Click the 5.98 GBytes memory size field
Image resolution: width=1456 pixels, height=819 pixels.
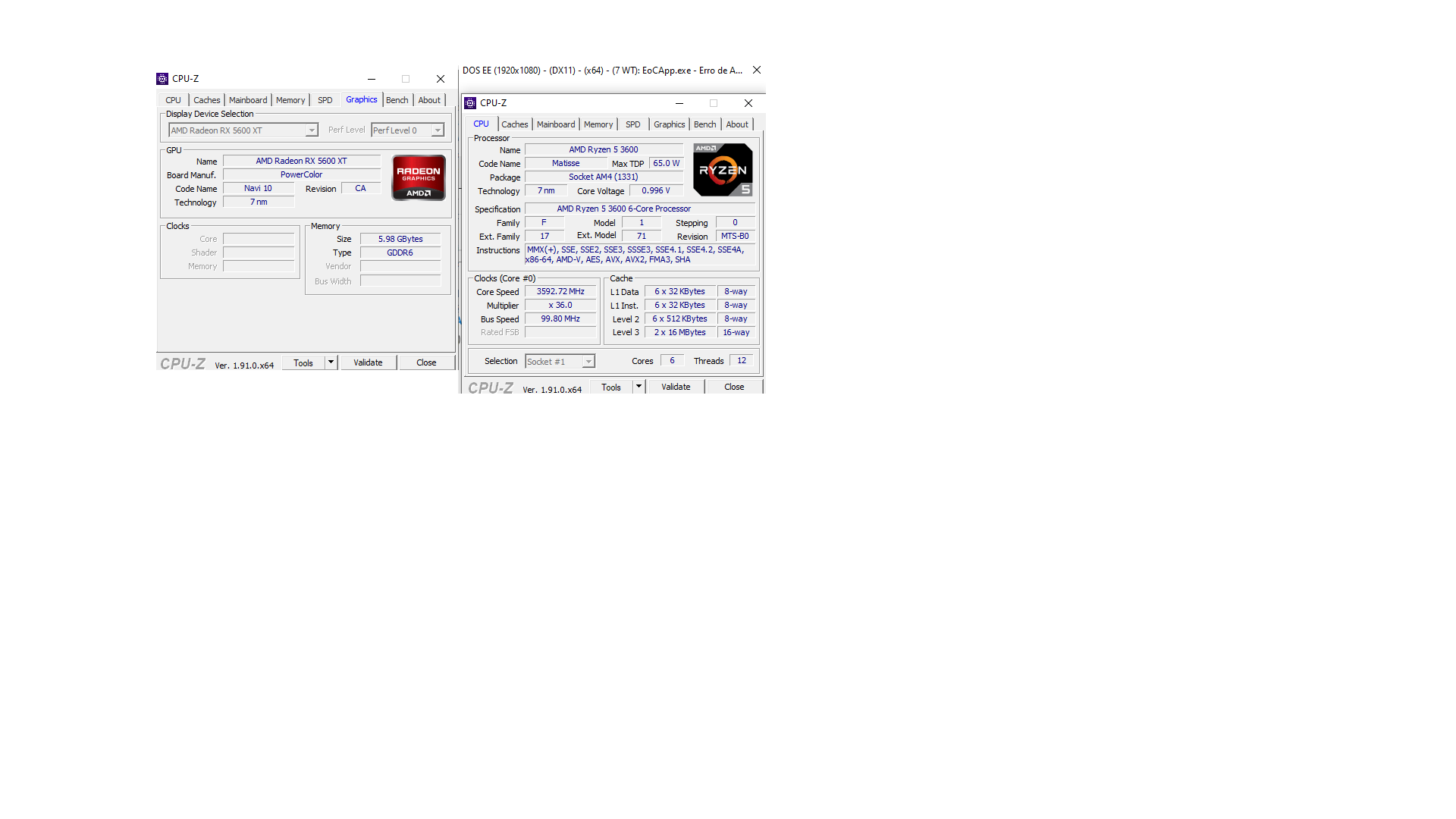coord(400,239)
